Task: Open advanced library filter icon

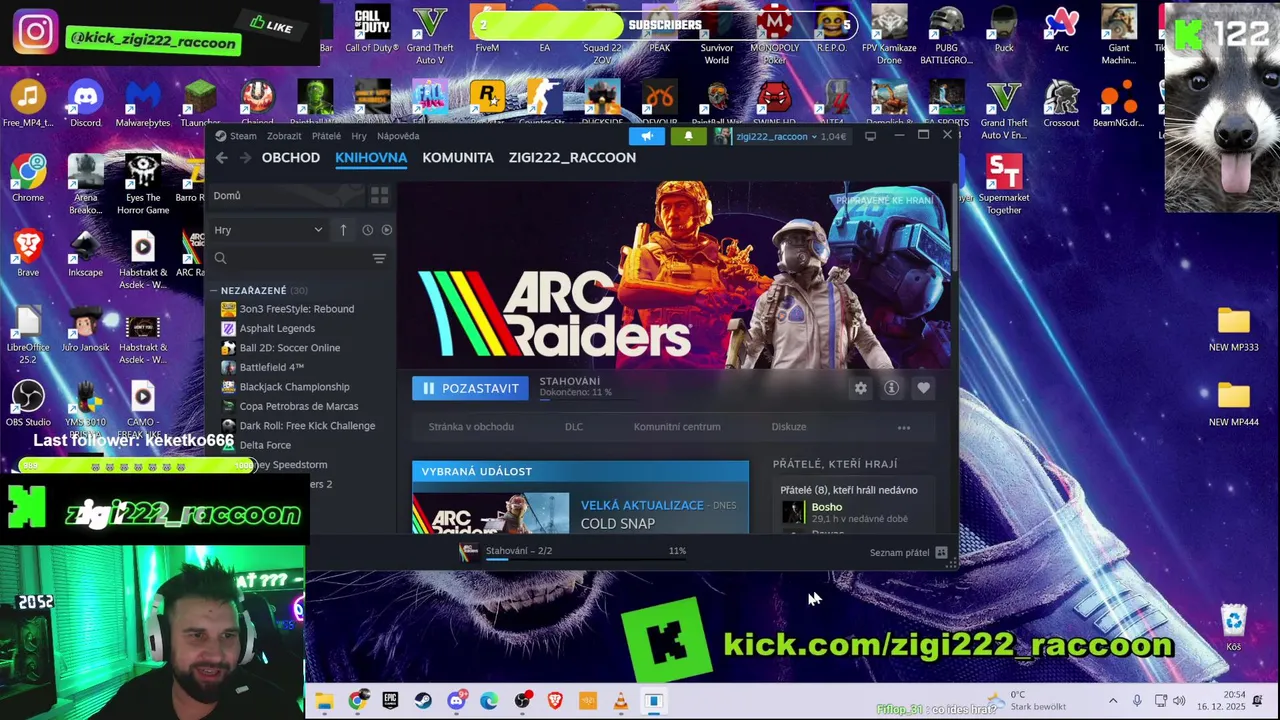Action: tap(379, 259)
